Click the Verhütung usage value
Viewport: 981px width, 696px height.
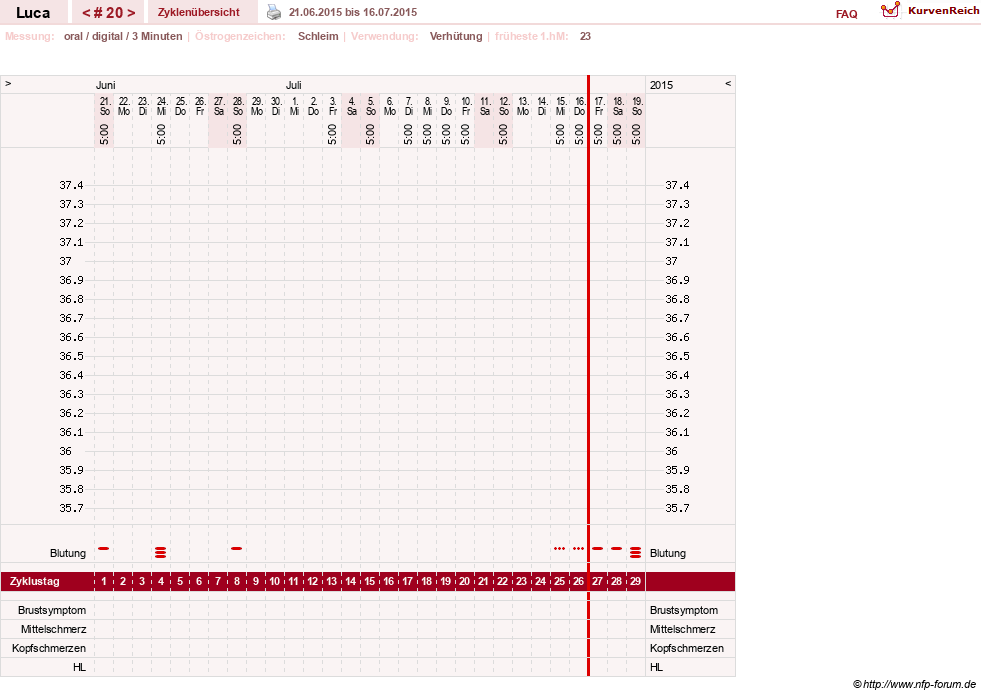point(455,36)
